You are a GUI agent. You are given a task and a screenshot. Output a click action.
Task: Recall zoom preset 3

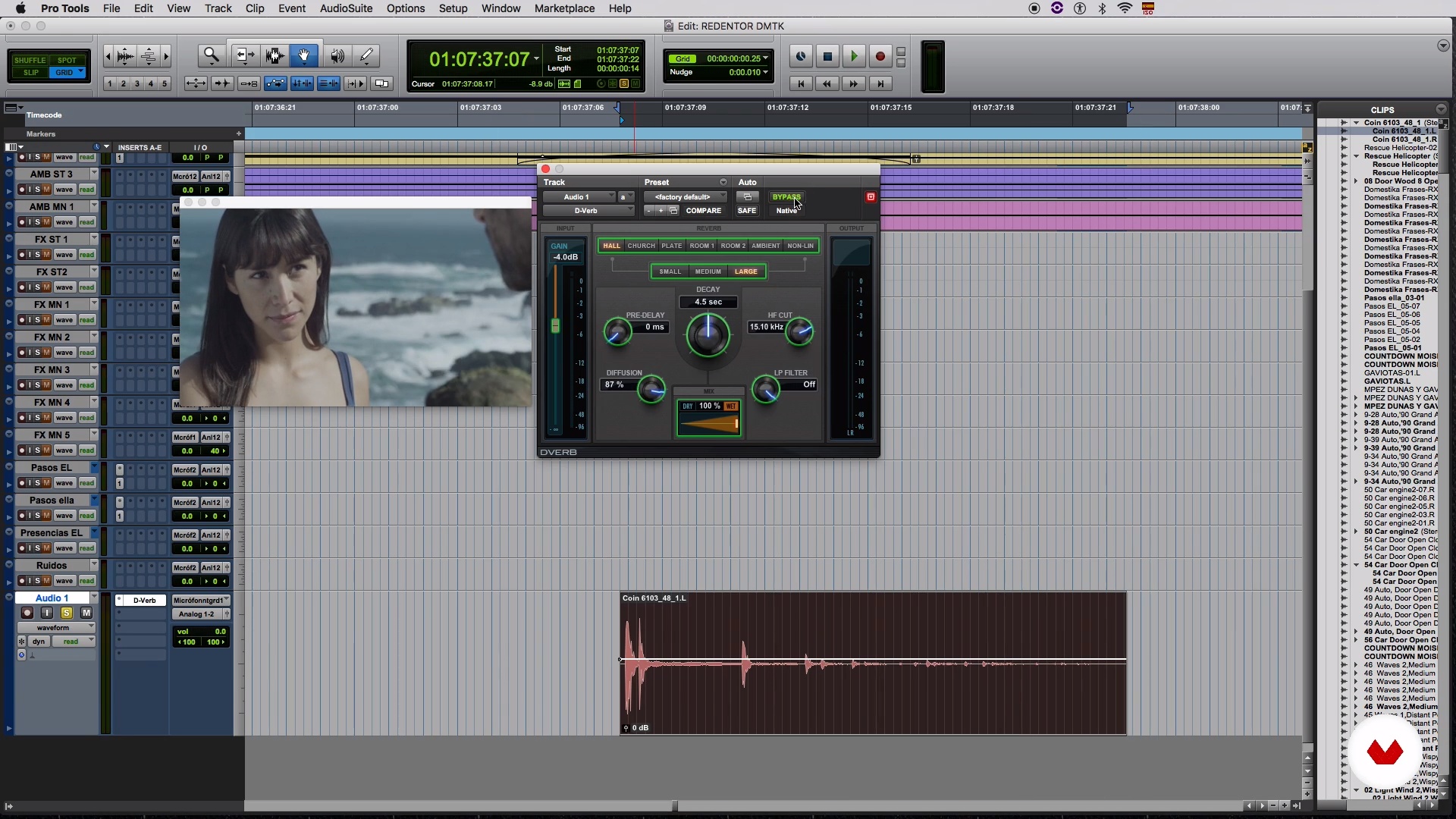(x=137, y=83)
